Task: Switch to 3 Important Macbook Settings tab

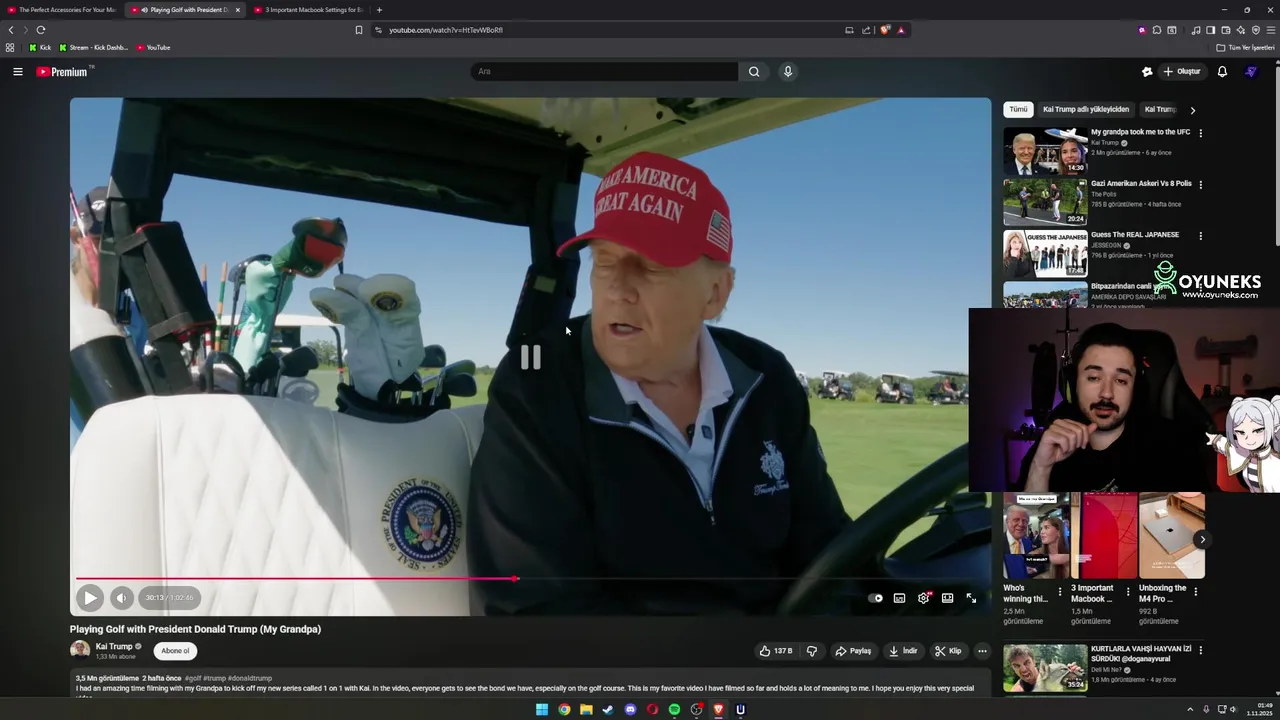Action: tap(308, 10)
